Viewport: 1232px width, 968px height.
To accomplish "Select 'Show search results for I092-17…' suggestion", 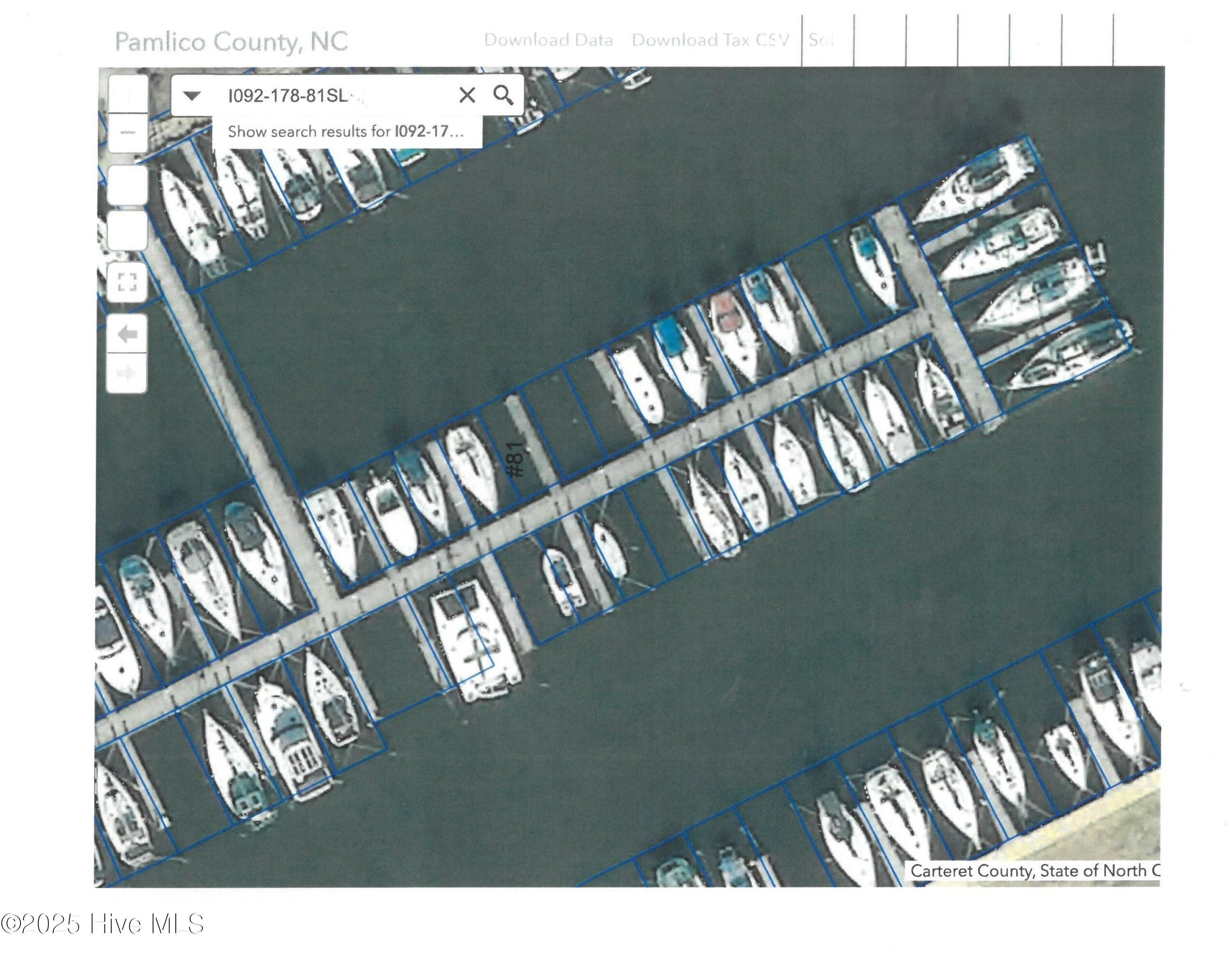I will pyautogui.click(x=347, y=132).
